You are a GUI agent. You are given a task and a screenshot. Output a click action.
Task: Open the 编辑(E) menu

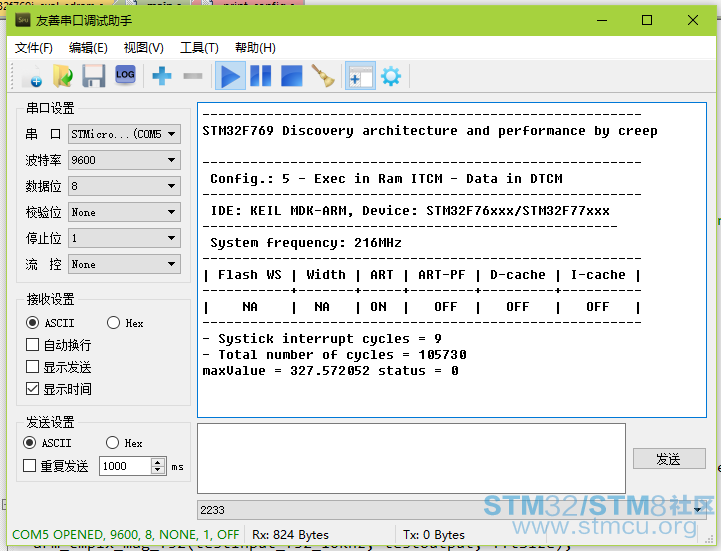click(x=88, y=48)
